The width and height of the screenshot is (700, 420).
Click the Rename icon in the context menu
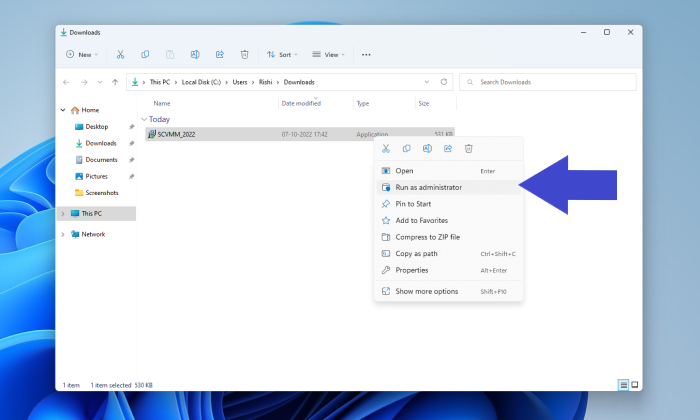pyautogui.click(x=427, y=149)
